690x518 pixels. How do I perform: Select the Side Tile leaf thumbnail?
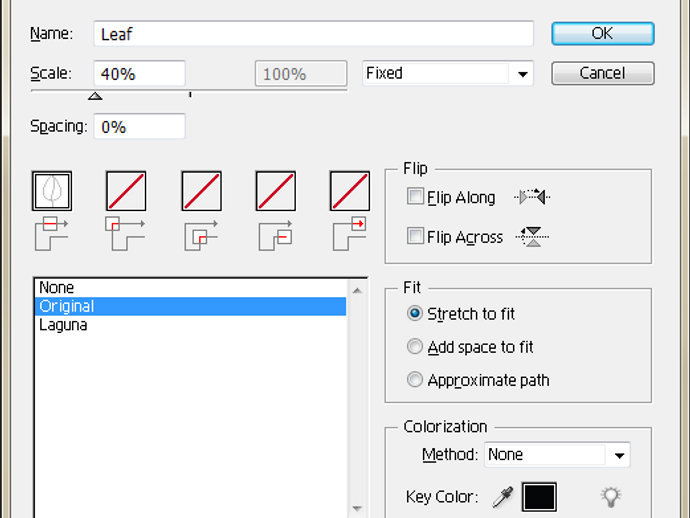click(x=52, y=191)
